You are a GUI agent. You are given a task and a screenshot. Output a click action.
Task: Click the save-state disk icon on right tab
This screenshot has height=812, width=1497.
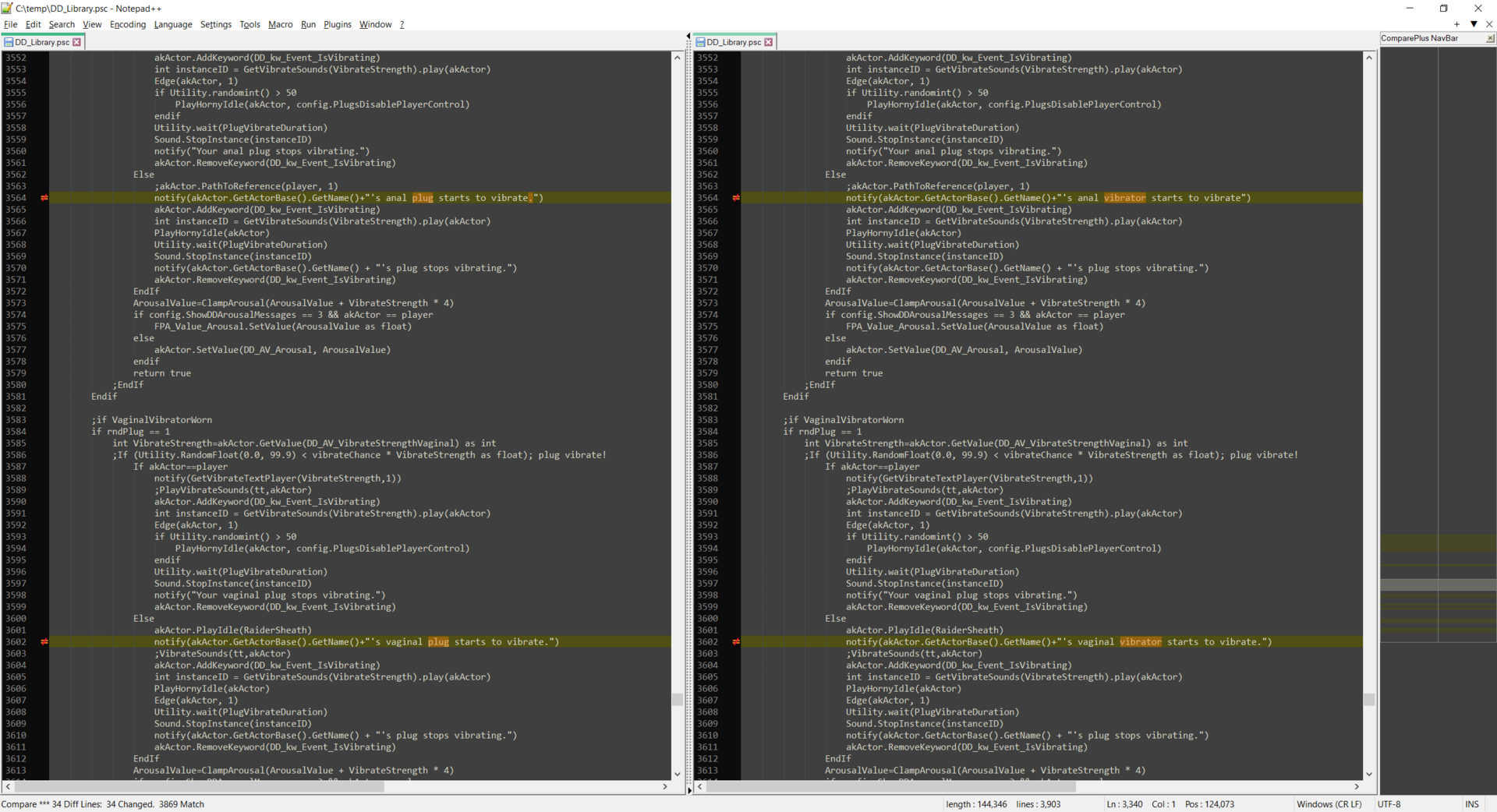click(x=701, y=42)
